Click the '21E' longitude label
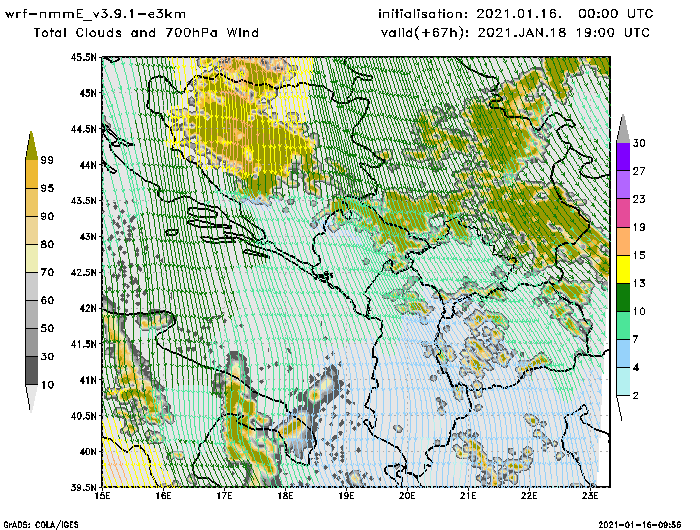Viewport: 700px width, 530px height. (x=468, y=496)
